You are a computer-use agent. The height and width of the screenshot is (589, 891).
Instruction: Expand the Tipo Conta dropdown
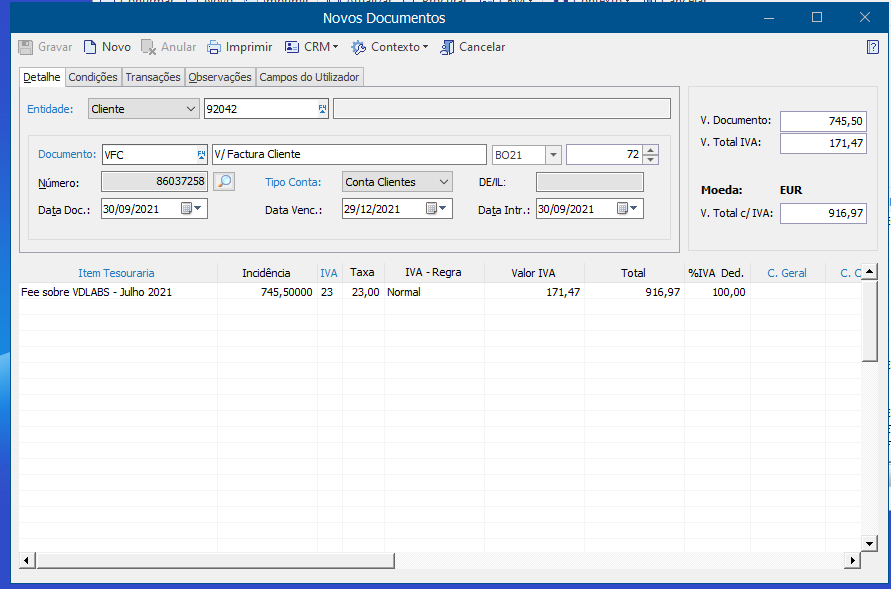click(443, 182)
